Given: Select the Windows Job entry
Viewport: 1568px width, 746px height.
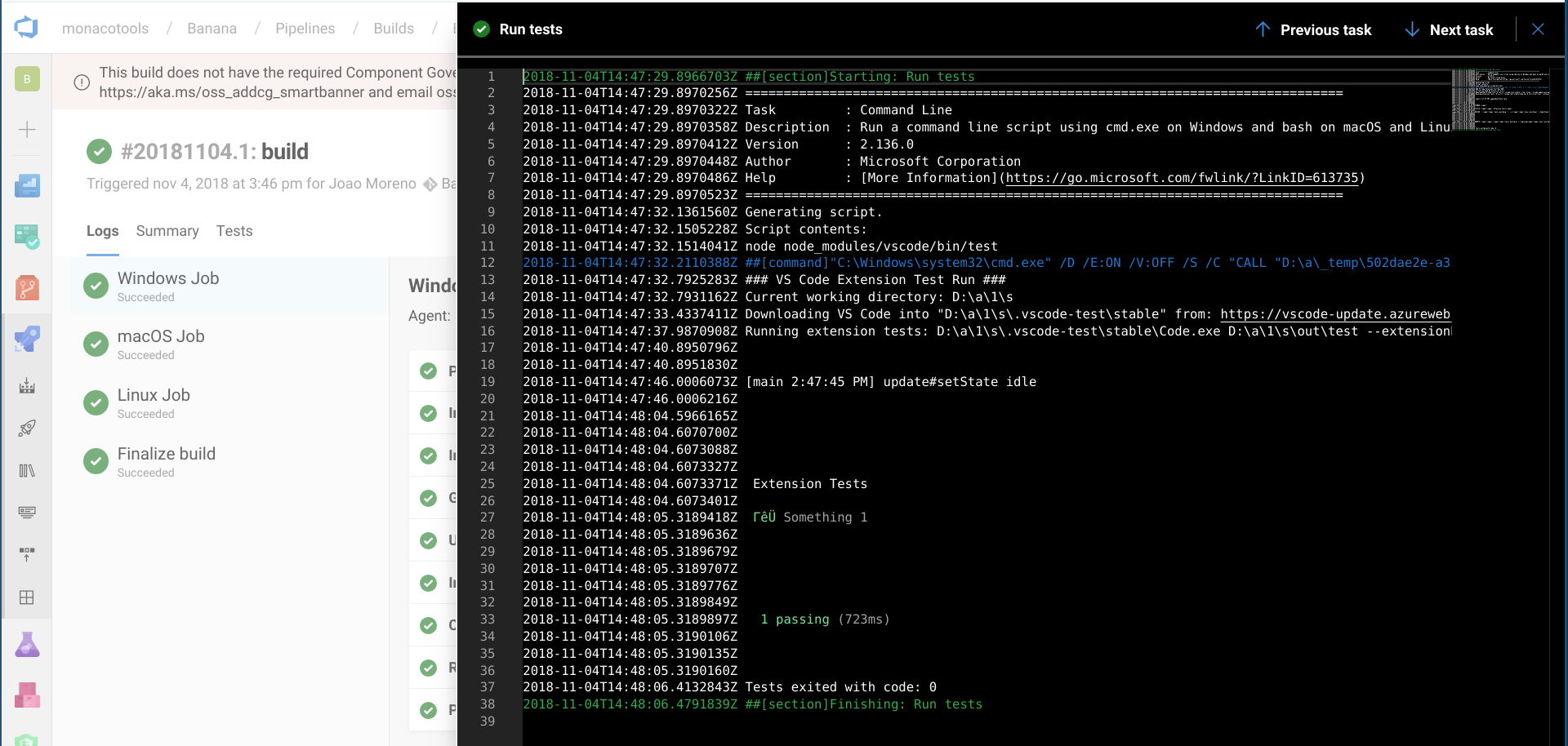Looking at the screenshot, I should [229, 286].
